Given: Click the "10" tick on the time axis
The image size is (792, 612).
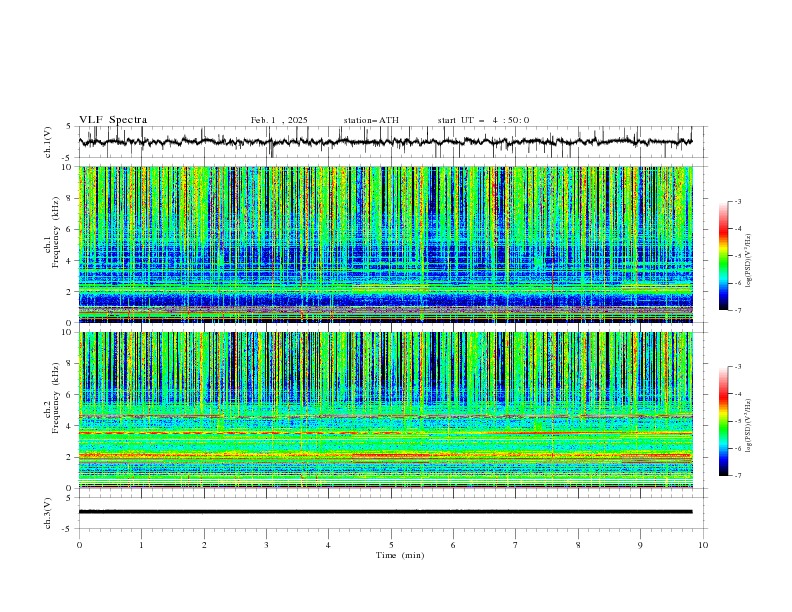Looking at the screenshot, I should pos(703,545).
